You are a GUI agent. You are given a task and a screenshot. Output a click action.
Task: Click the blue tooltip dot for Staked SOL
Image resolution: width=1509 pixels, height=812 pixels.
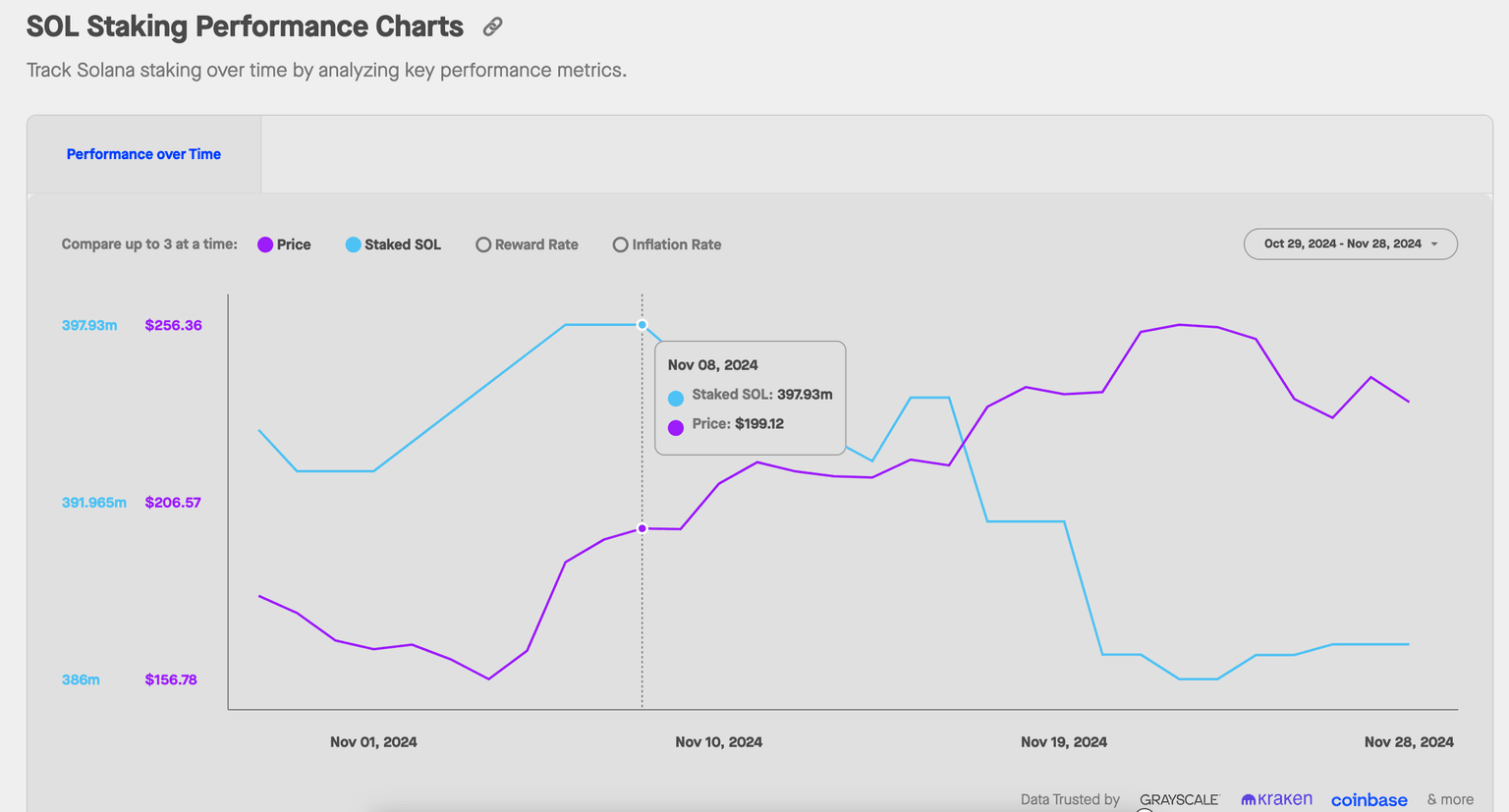(676, 398)
